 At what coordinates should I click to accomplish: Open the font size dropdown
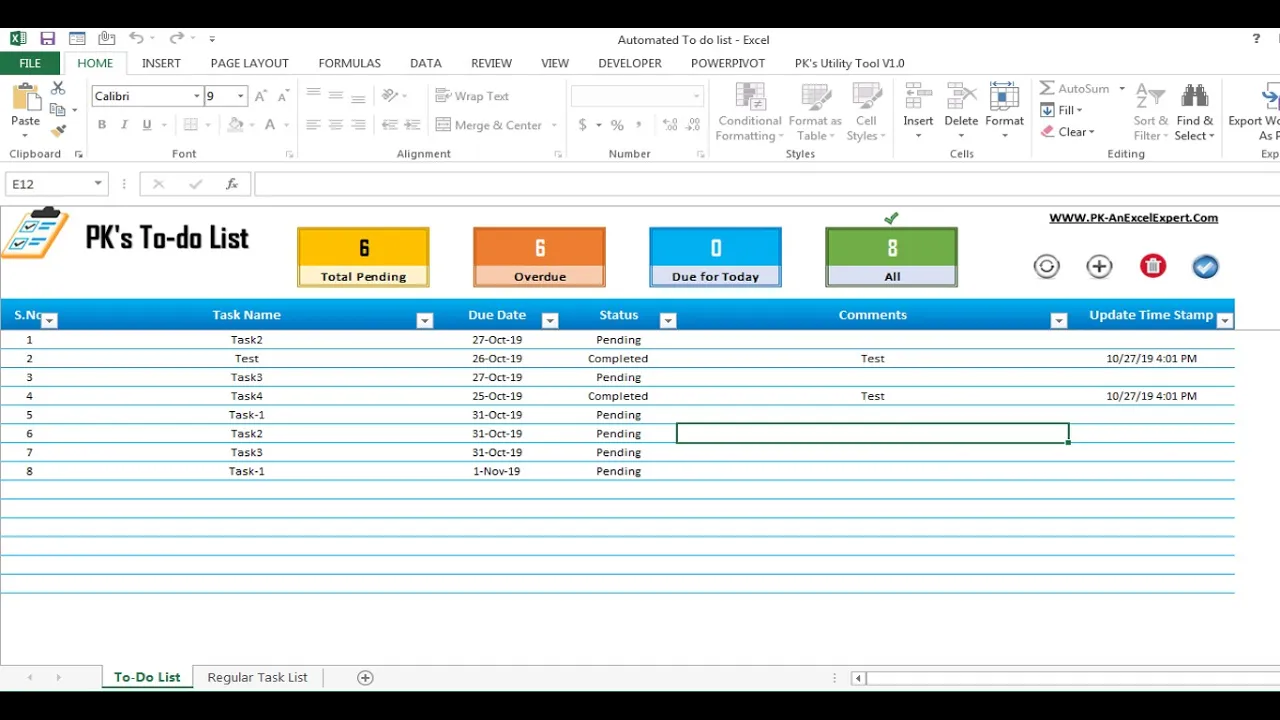click(240, 96)
